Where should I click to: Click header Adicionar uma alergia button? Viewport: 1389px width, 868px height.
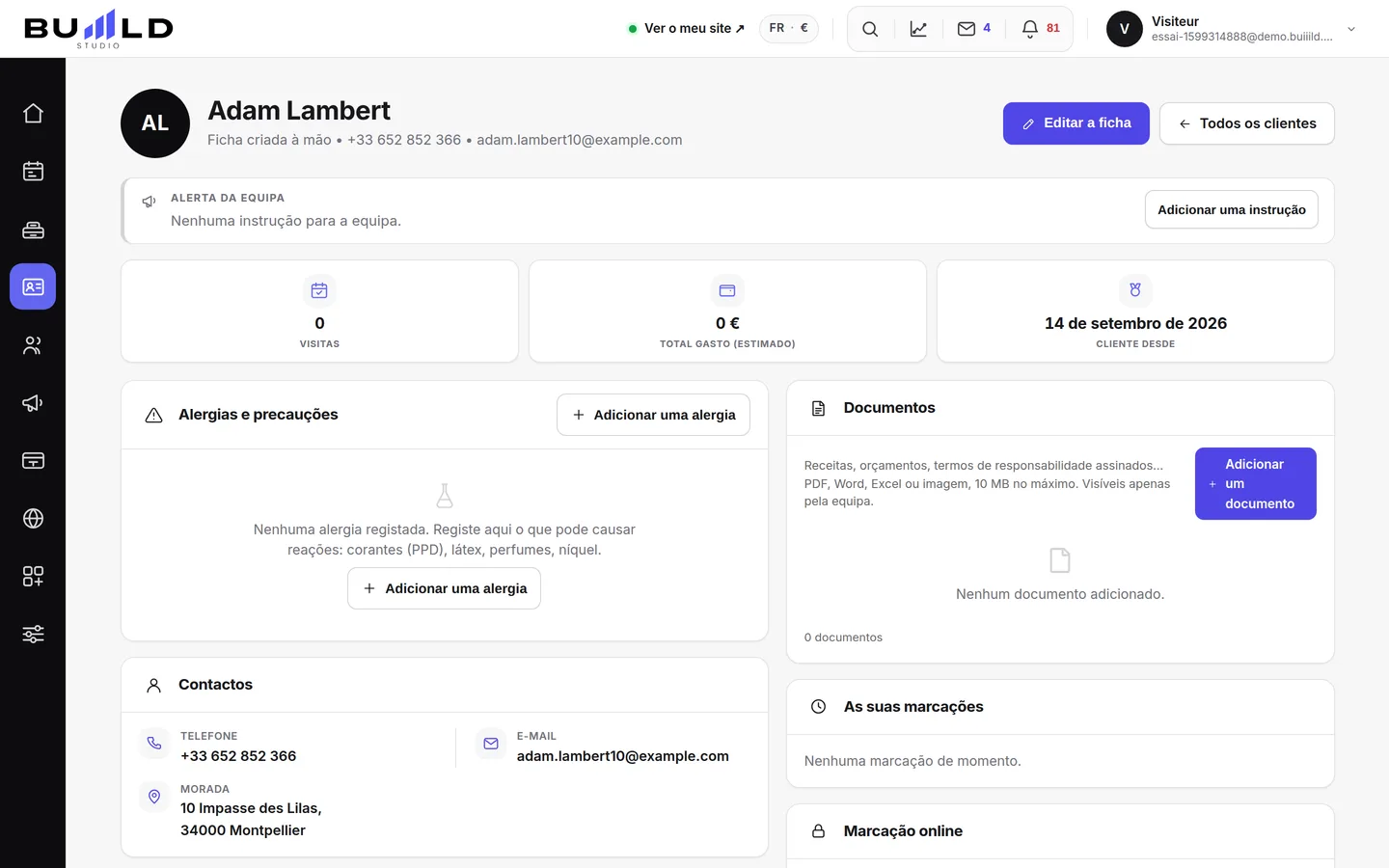653,415
